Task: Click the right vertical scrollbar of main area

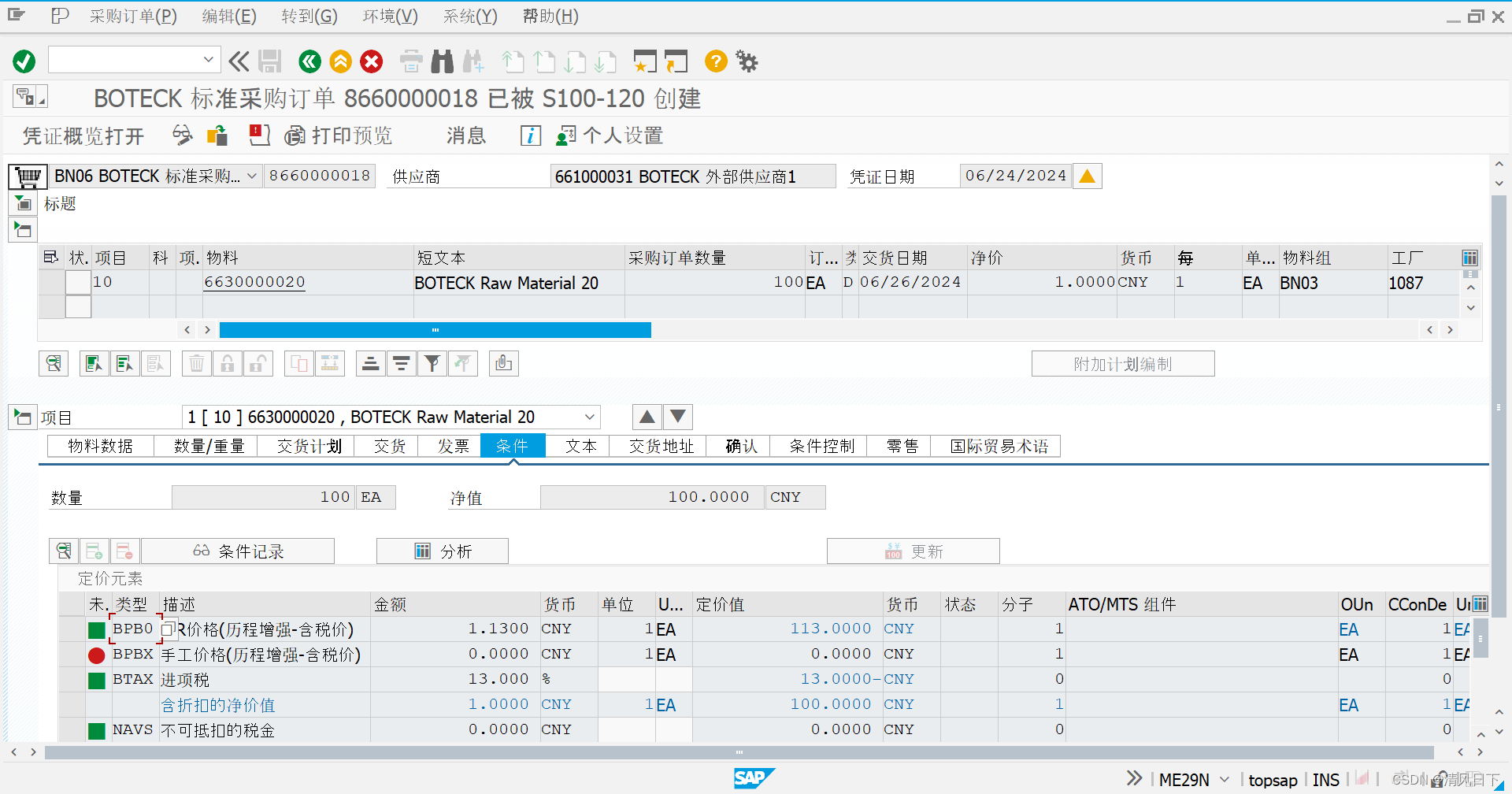Action: [1499, 406]
